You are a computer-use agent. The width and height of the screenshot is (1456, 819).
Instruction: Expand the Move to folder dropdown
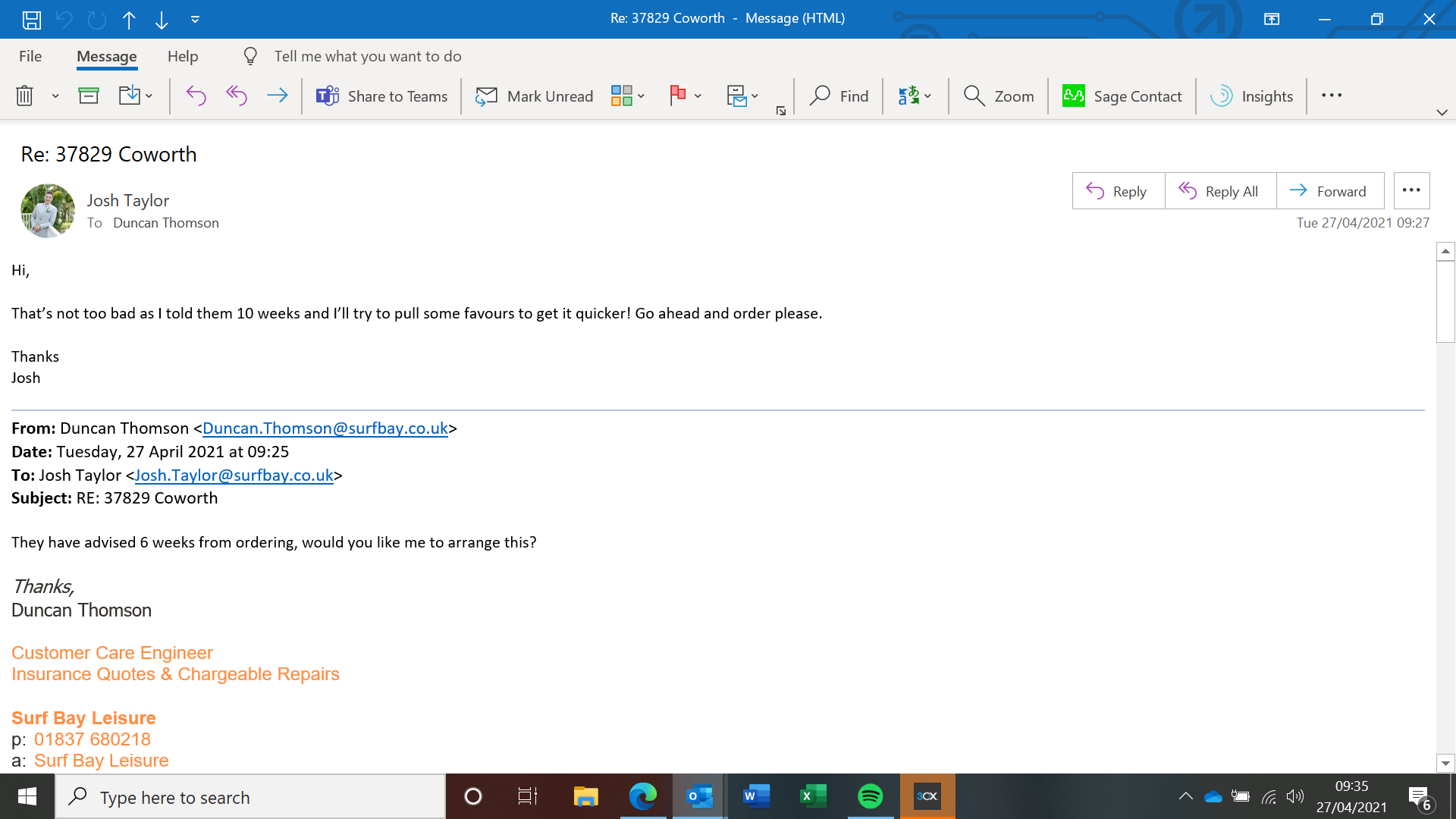[x=149, y=96]
